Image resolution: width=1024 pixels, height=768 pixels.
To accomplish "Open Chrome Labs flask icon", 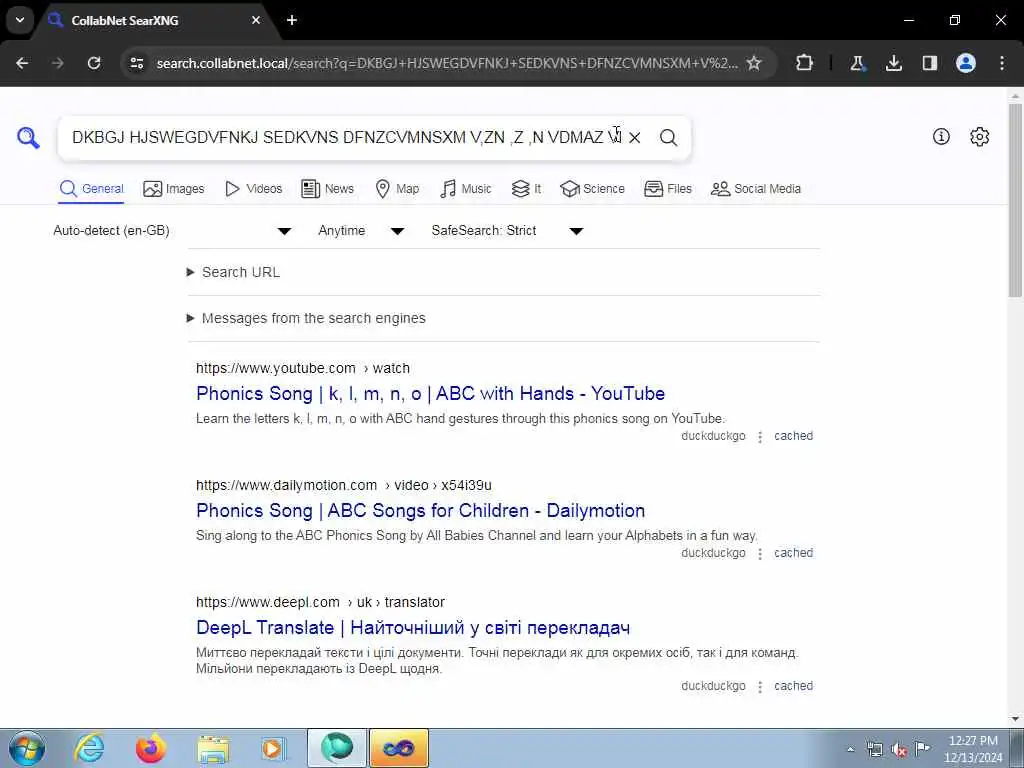I will click(x=857, y=63).
